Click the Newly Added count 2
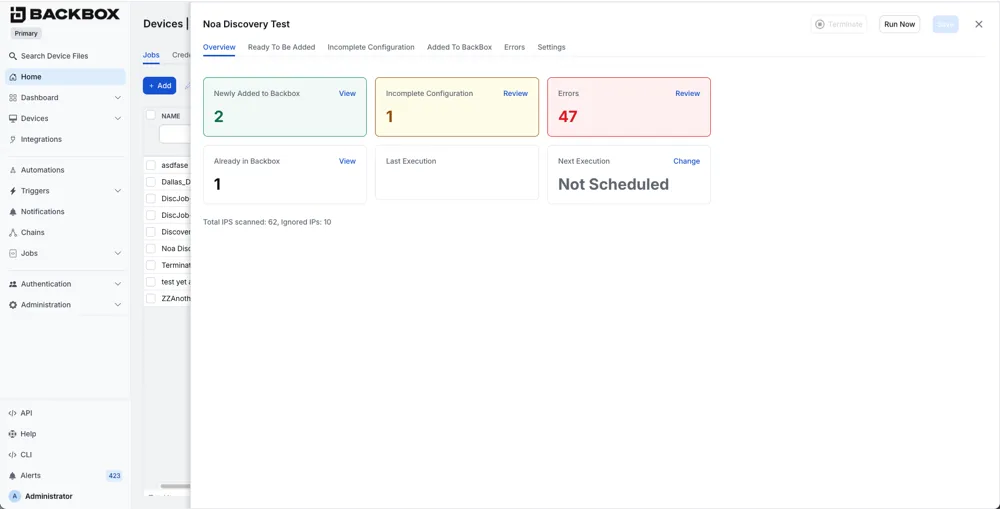Screen dimensions: 1000x509 point(219,117)
